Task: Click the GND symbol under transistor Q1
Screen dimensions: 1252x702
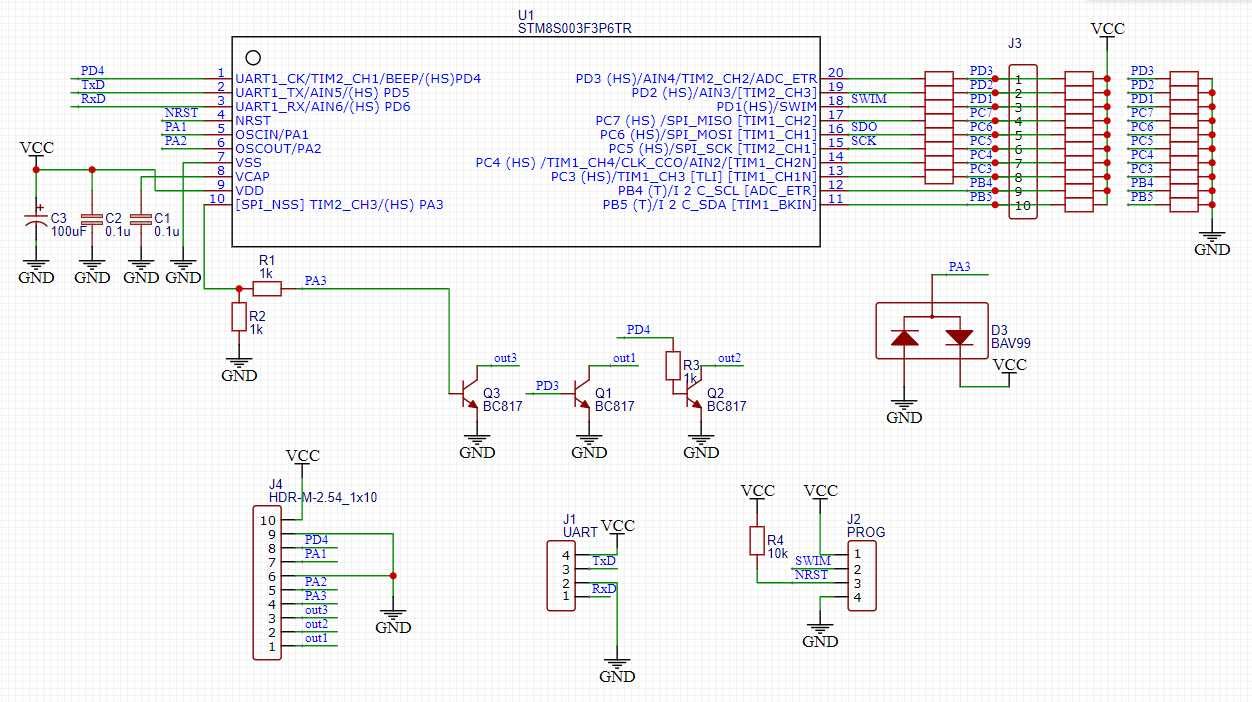Action: 589,446
